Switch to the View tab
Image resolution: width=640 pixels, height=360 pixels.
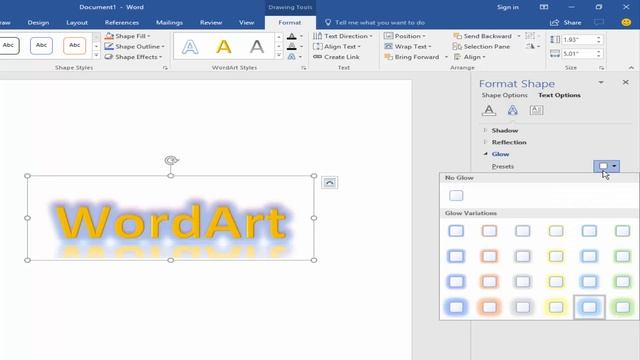click(x=246, y=22)
